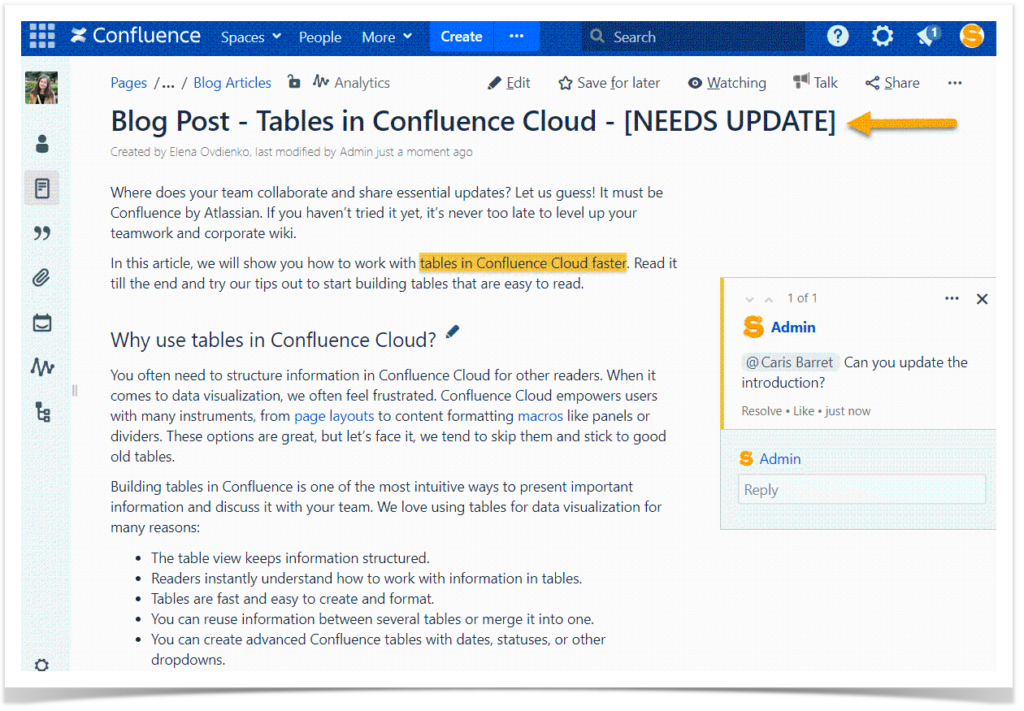Select the calendar icon in the sidebar
Image resolution: width=1024 pixels, height=711 pixels.
pyautogui.click(x=41, y=322)
